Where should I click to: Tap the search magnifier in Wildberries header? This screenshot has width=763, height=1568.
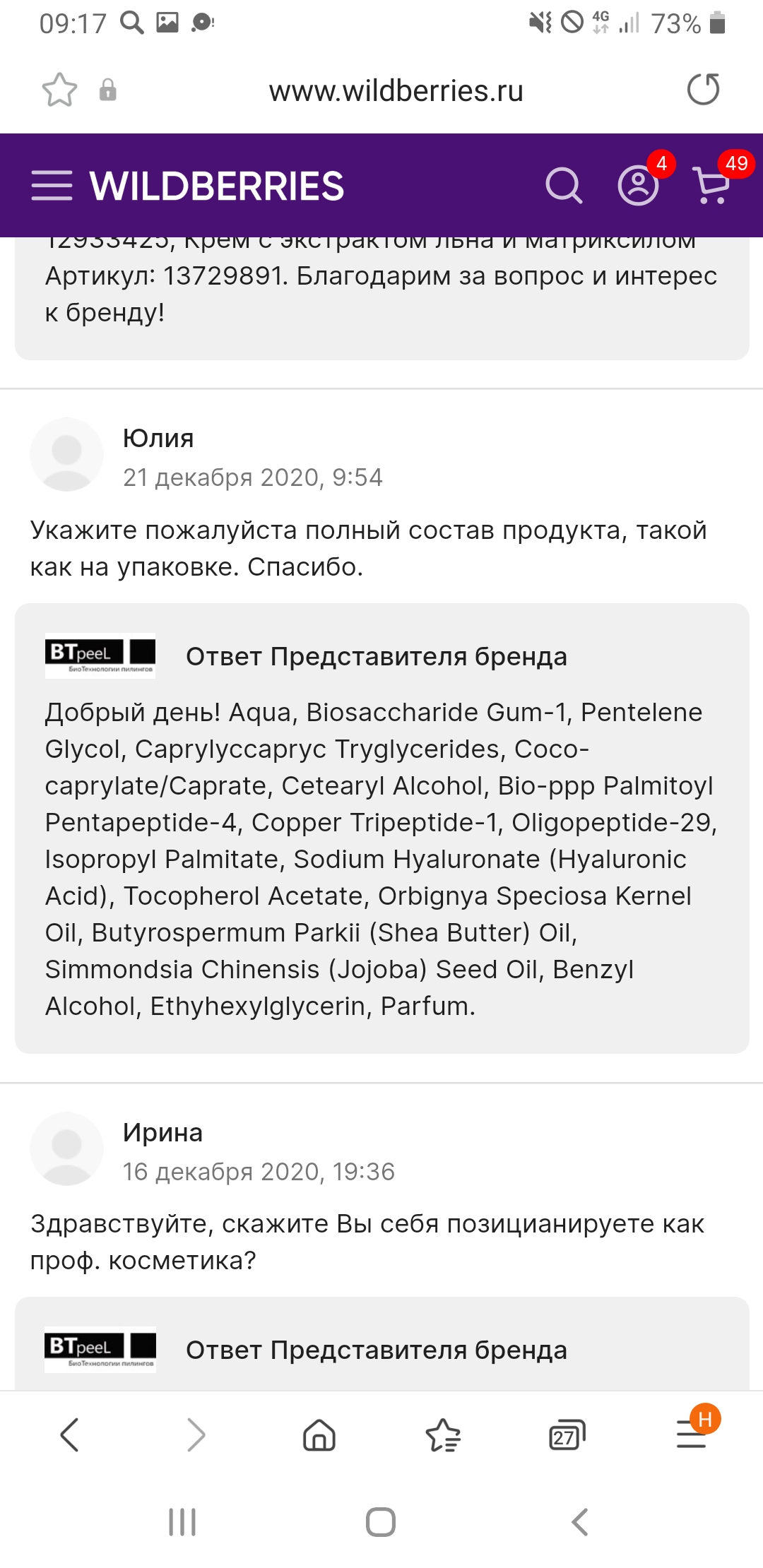(x=564, y=186)
